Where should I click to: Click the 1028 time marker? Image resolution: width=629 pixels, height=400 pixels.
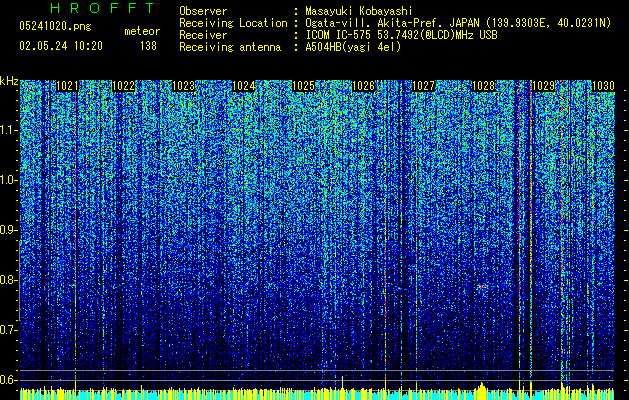484,86
